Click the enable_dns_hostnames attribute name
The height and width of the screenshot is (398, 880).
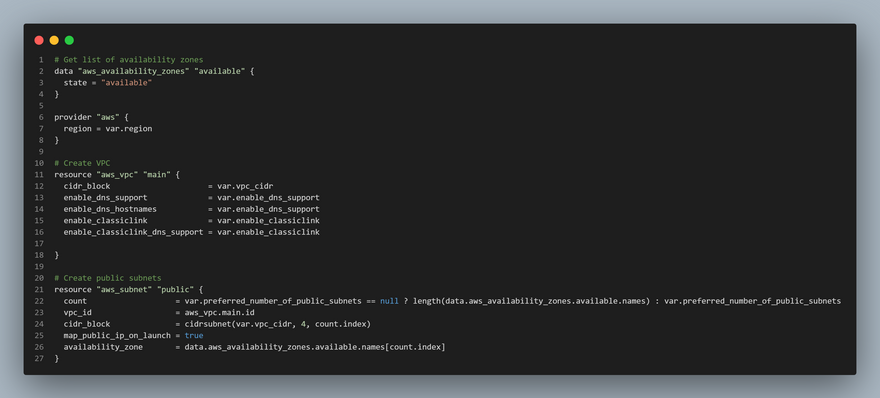(x=110, y=209)
